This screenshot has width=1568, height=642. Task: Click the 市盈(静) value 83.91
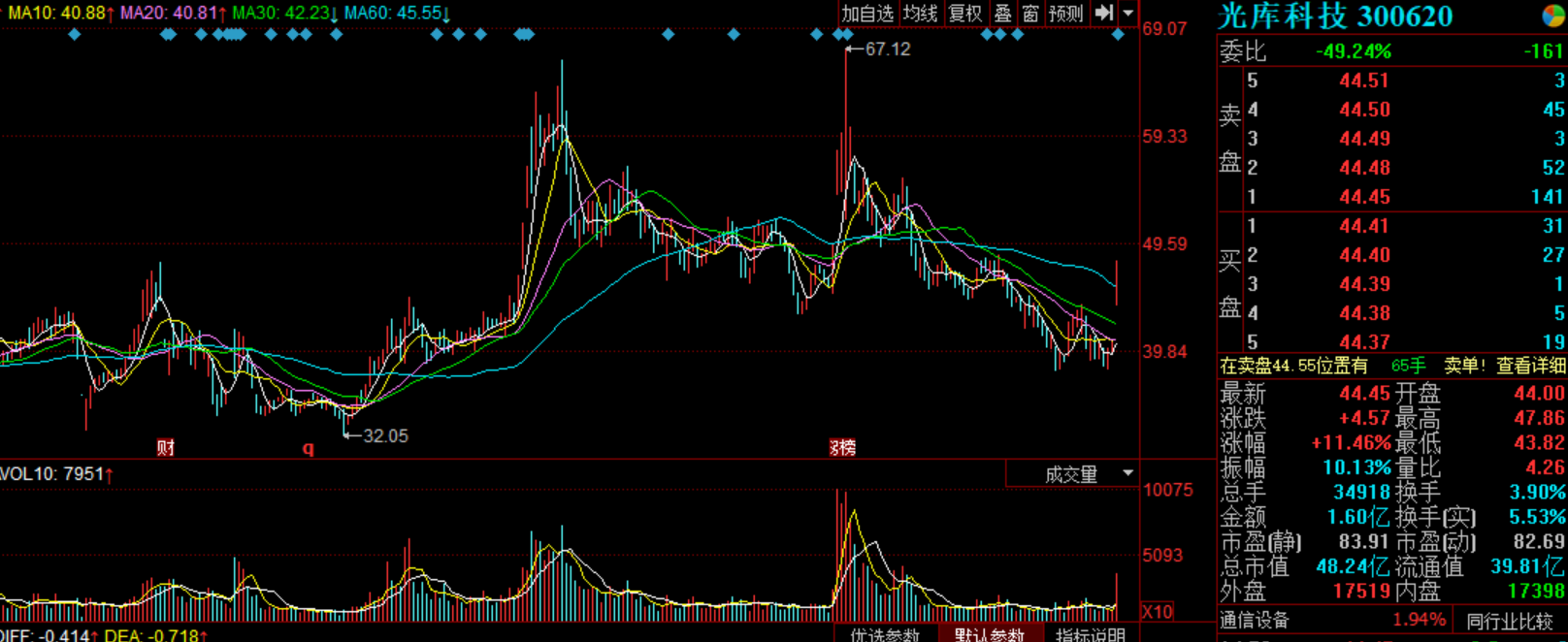[1365, 541]
